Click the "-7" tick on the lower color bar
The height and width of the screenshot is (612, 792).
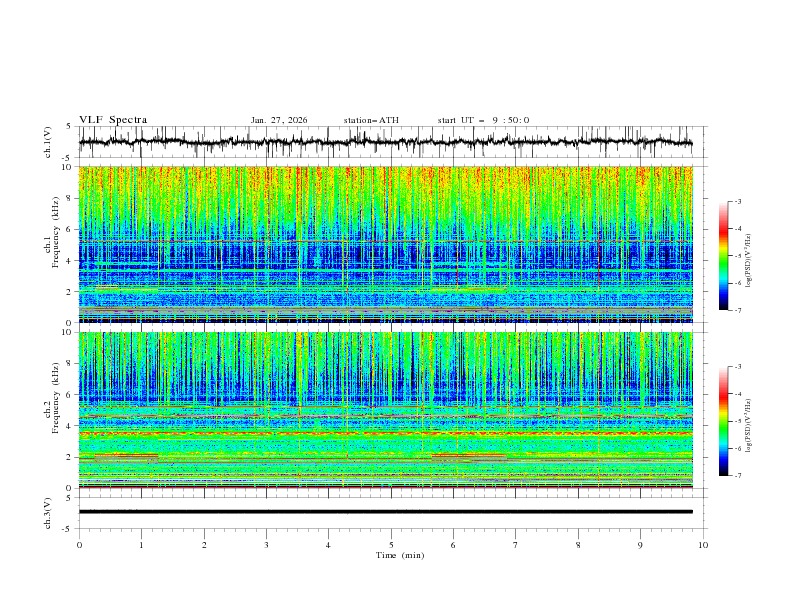pos(737,476)
